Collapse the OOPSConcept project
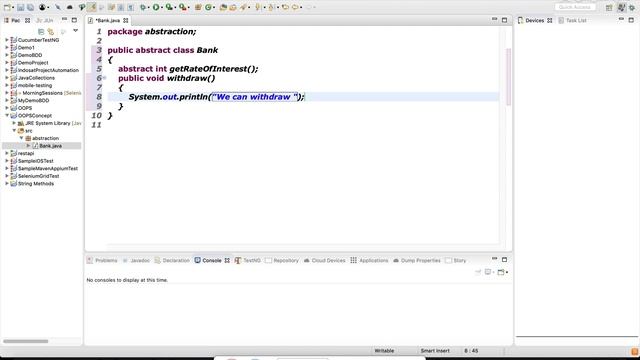640x360 pixels. (7, 116)
